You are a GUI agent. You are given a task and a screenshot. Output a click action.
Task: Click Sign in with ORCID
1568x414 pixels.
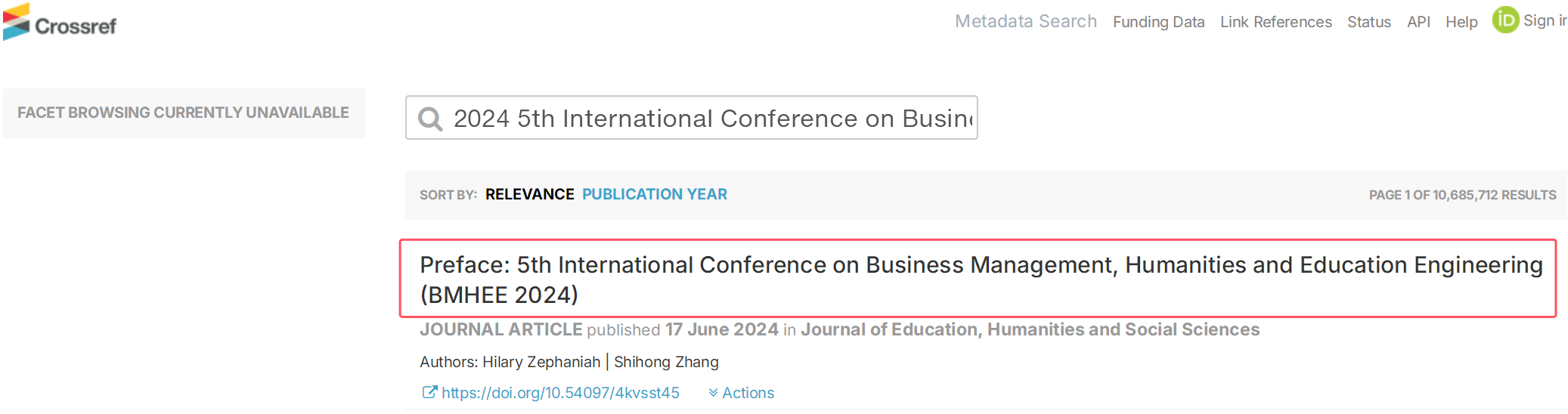pyautogui.click(x=1544, y=20)
